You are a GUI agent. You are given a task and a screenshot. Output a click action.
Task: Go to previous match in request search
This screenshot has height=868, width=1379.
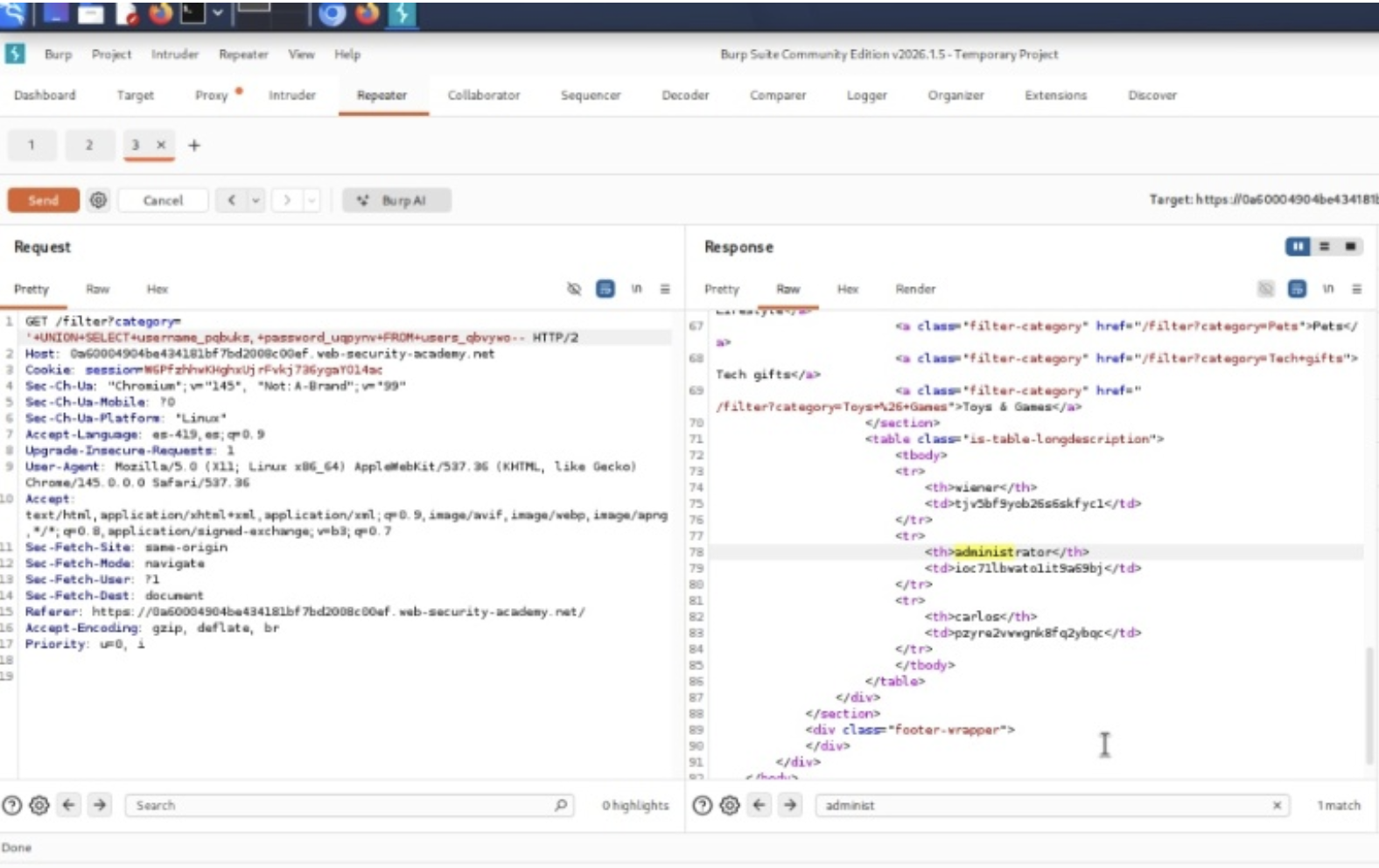pos(69,805)
